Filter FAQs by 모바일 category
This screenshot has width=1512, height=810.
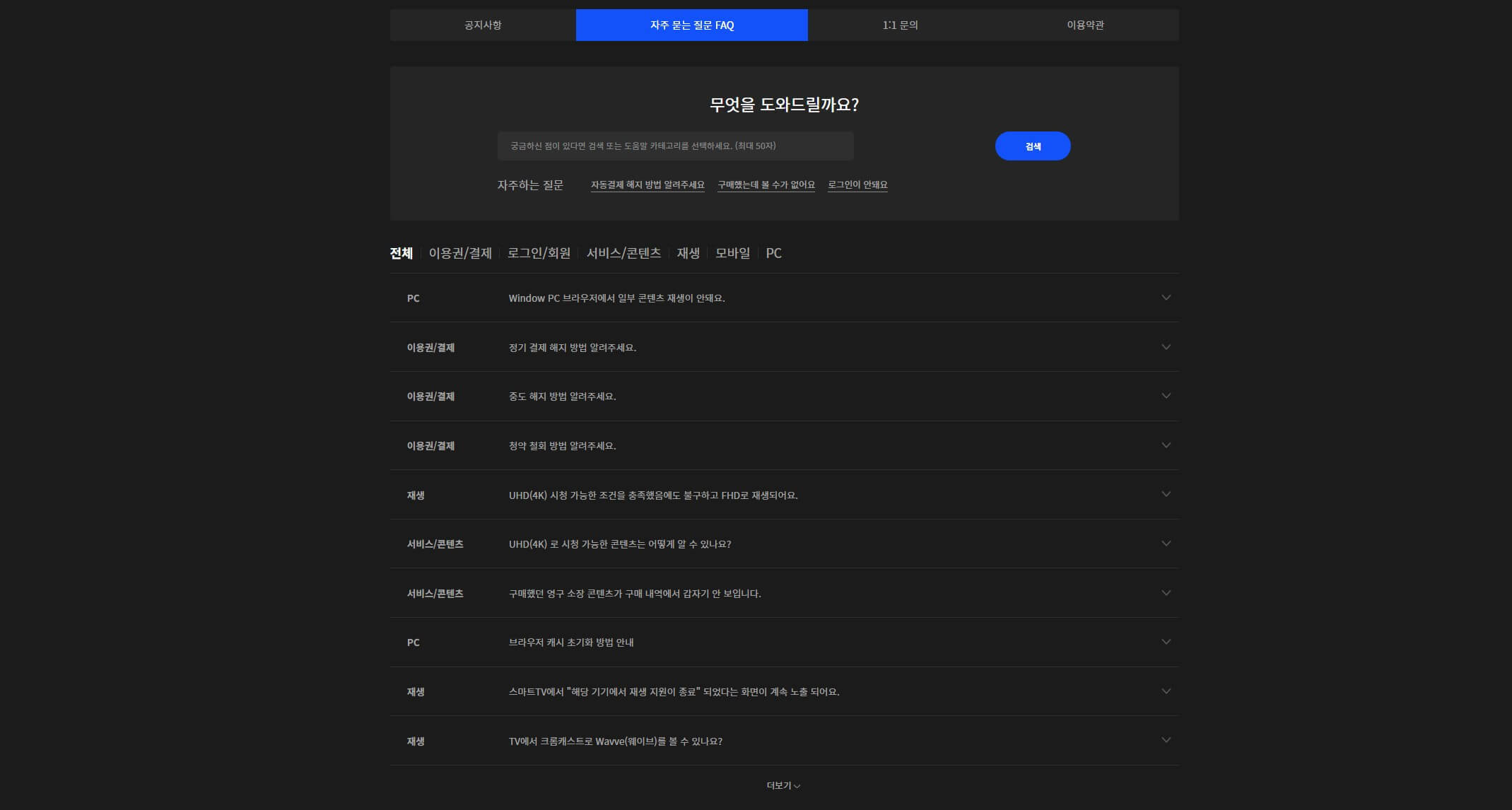(733, 253)
